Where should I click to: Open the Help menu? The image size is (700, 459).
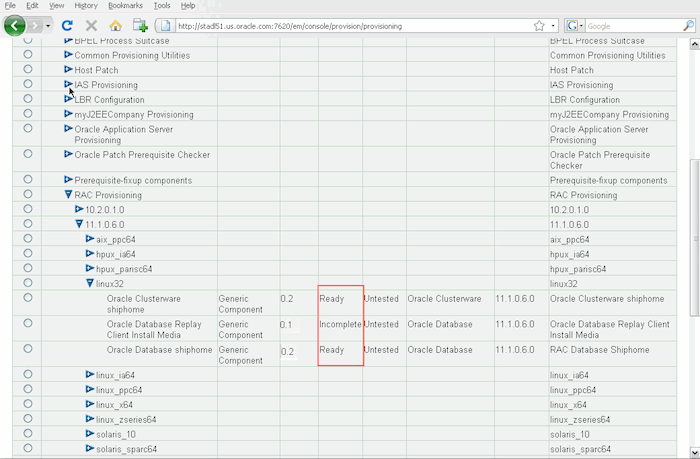point(188,5)
